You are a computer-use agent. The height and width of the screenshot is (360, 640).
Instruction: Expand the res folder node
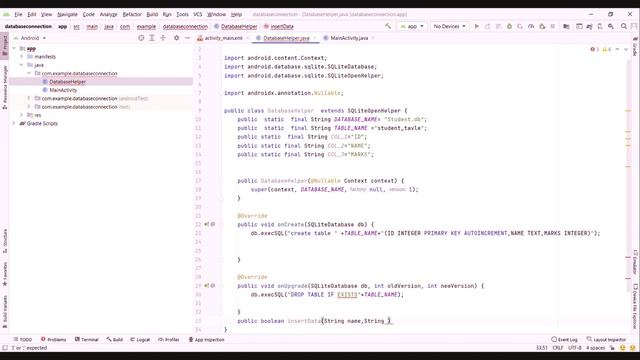(x=22, y=115)
